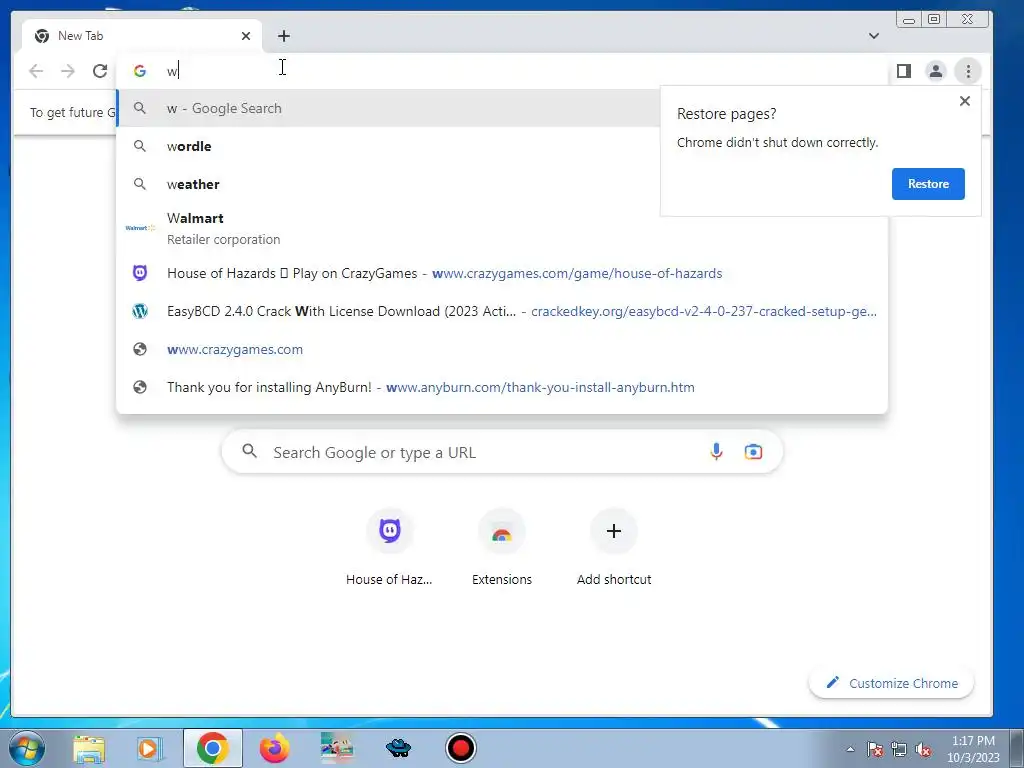Select the www.crazygames.com suggestion
The width and height of the screenshot is (1024, 768).
click(x=502, y=349)
